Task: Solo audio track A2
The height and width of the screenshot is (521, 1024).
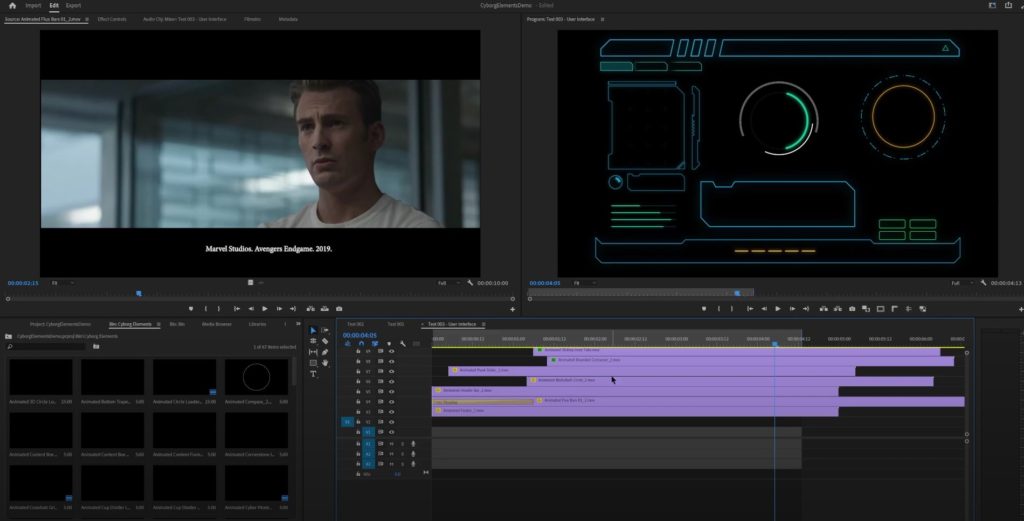Action: point(402,454)
